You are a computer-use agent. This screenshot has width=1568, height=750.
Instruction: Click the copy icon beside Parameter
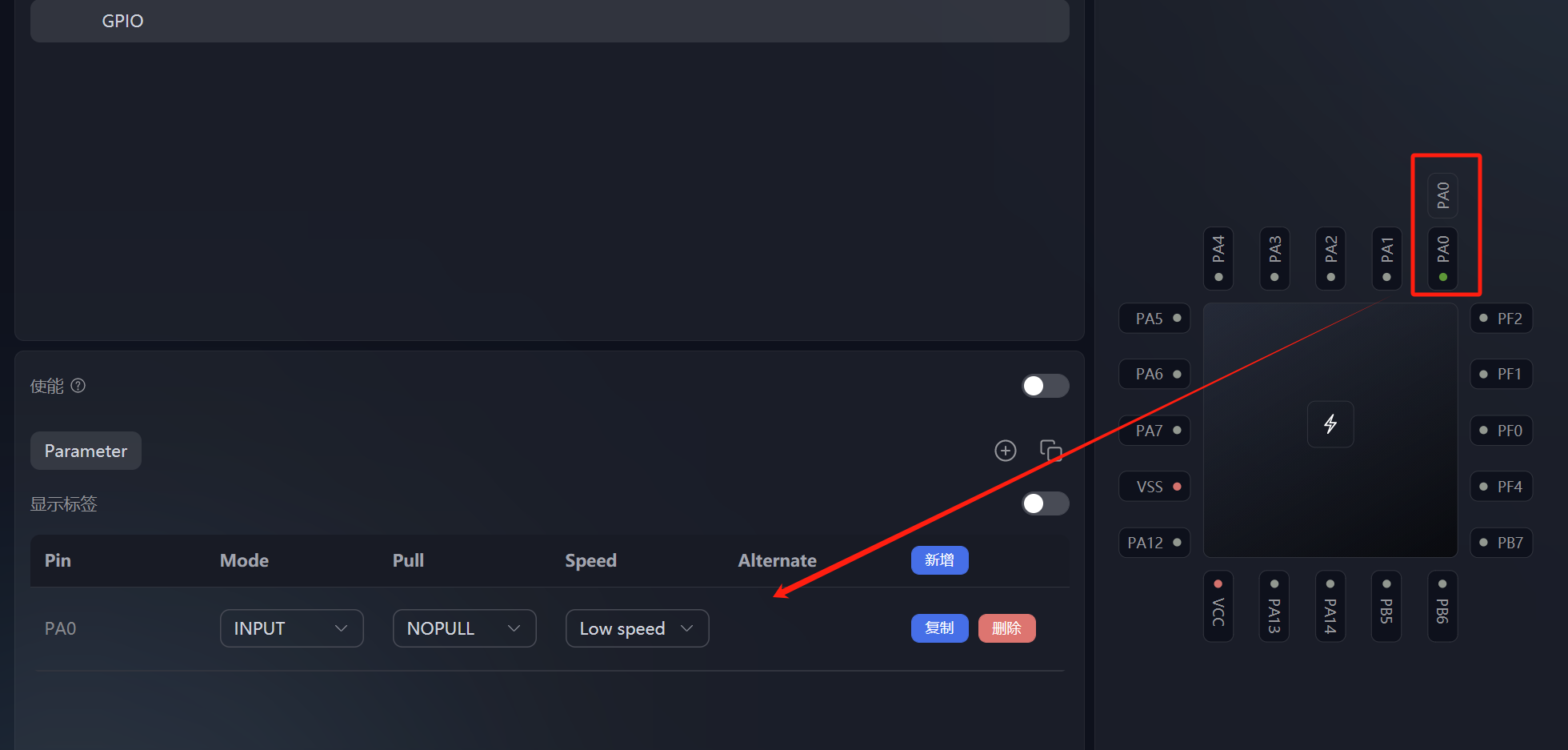[1050, 451]
